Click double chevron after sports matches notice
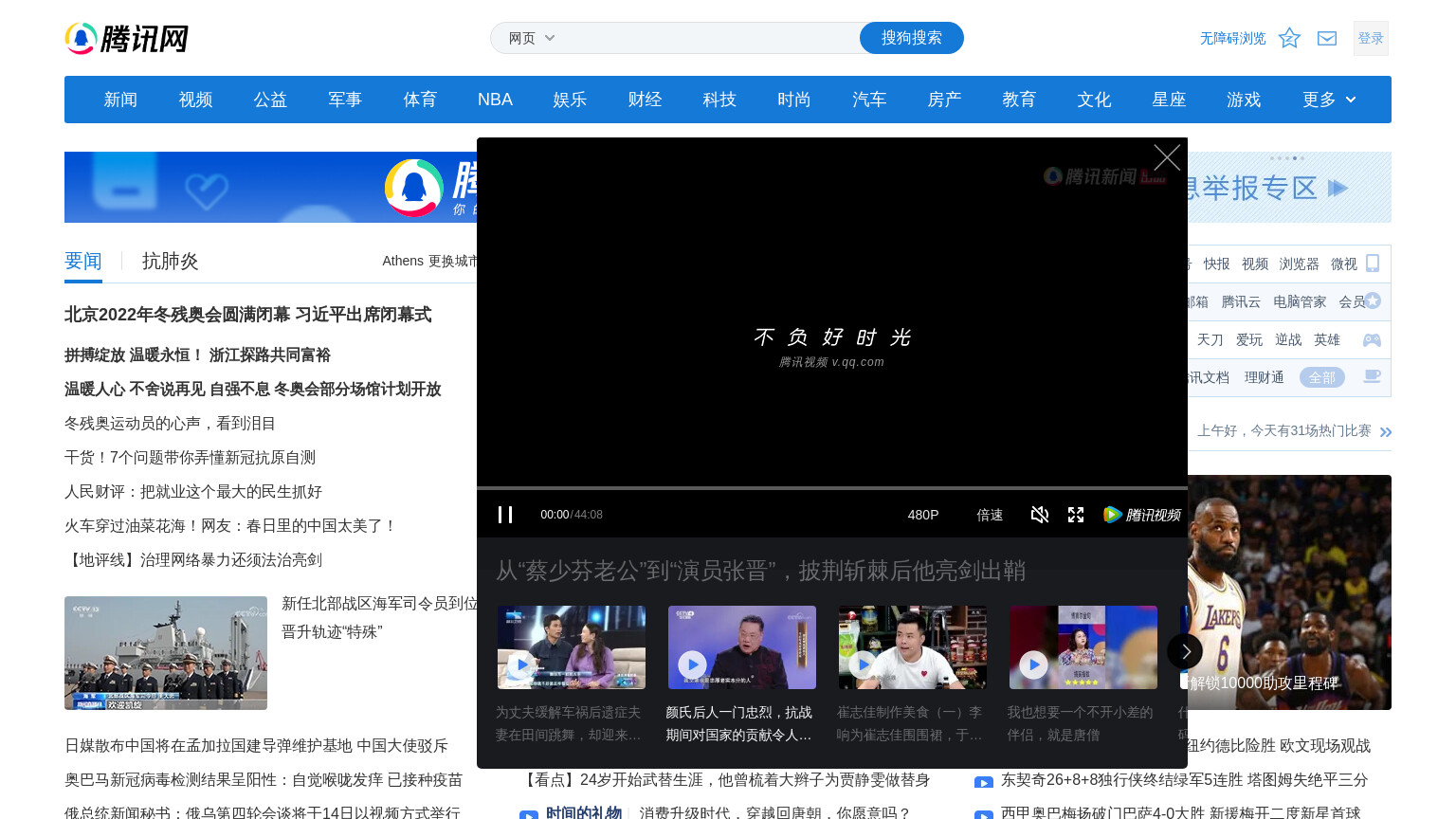 (x=1386, y=431)
